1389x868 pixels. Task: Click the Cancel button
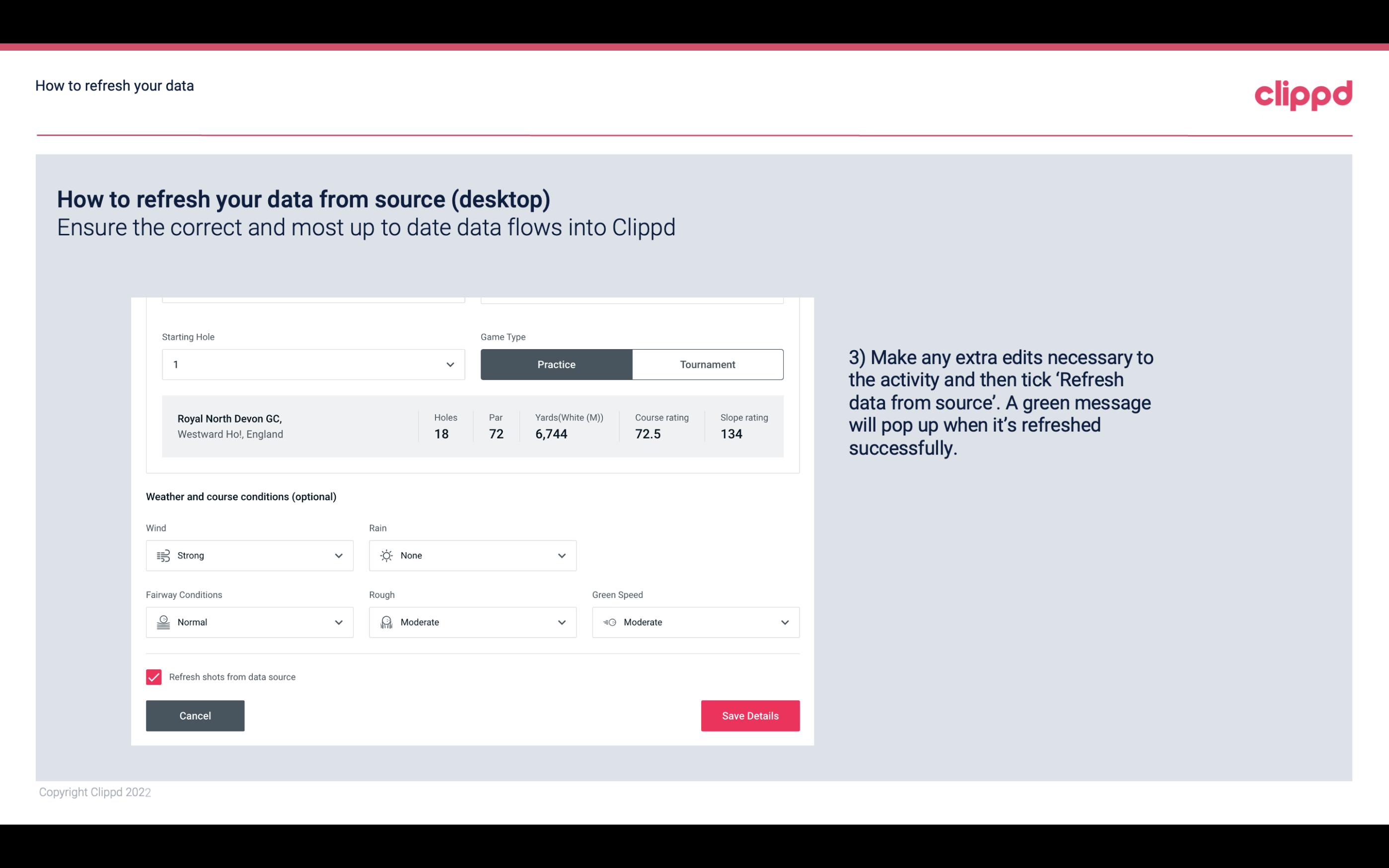pos(195,715)
